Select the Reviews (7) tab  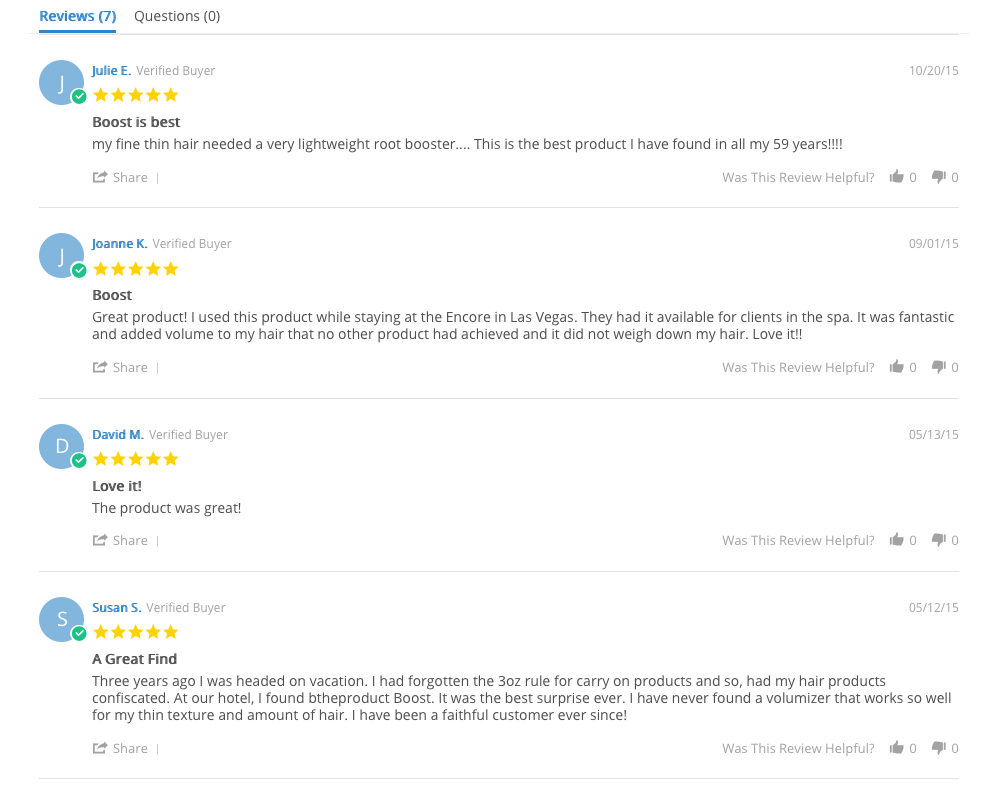(x=77, y=16)
